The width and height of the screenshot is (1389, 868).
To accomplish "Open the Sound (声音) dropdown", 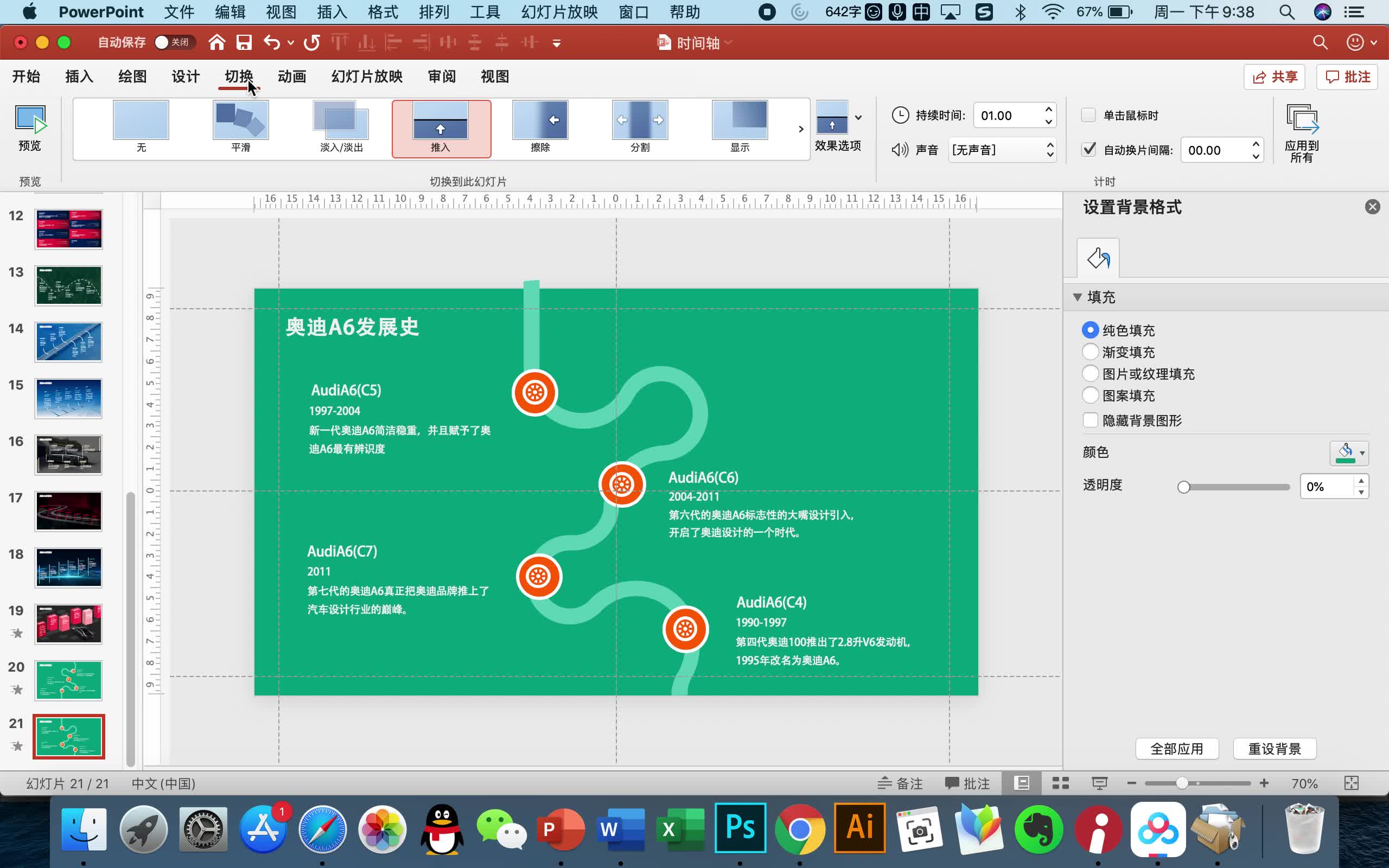I will 1002,150.
